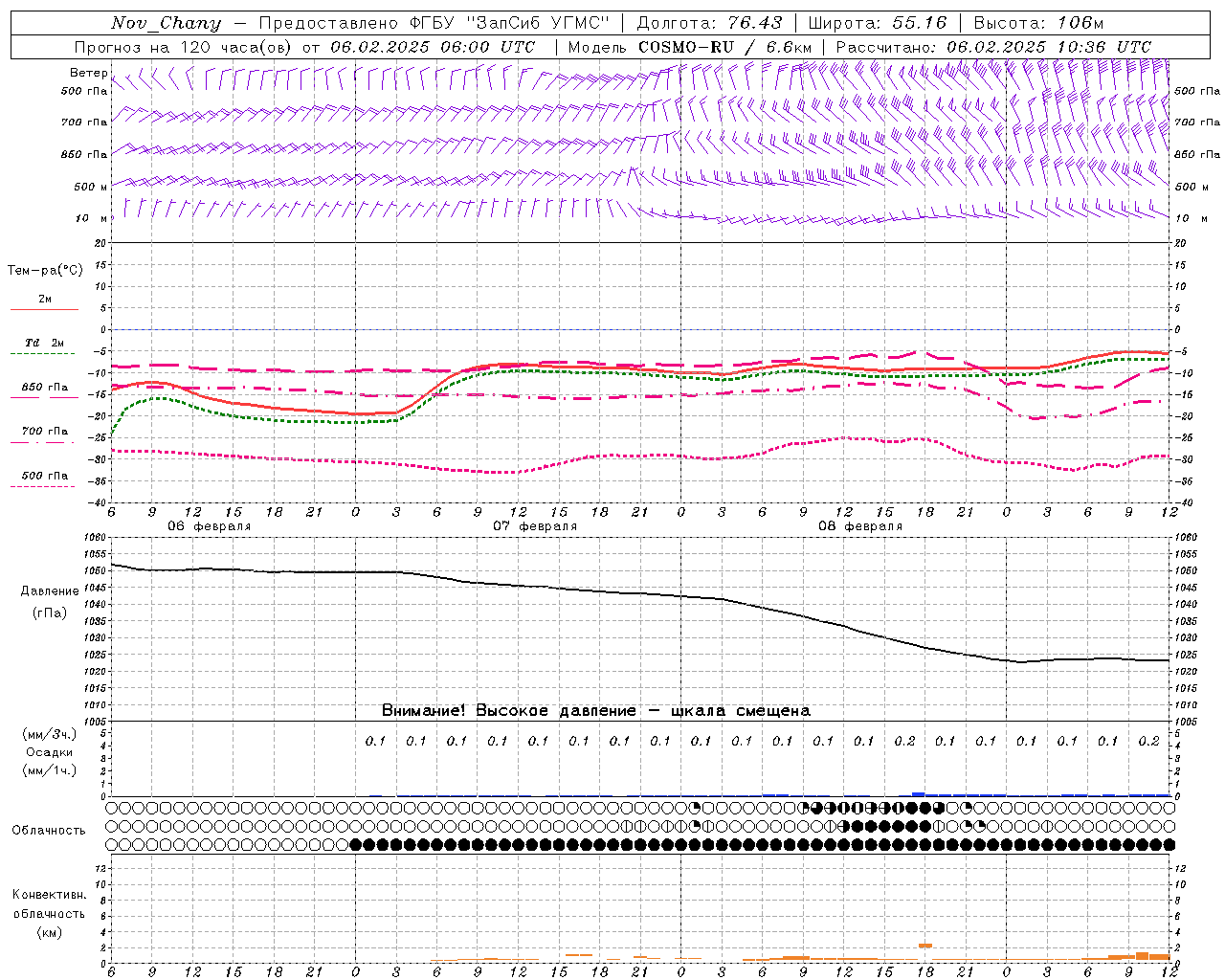Select the '08 февраля' date label

[x=860, y=526]
